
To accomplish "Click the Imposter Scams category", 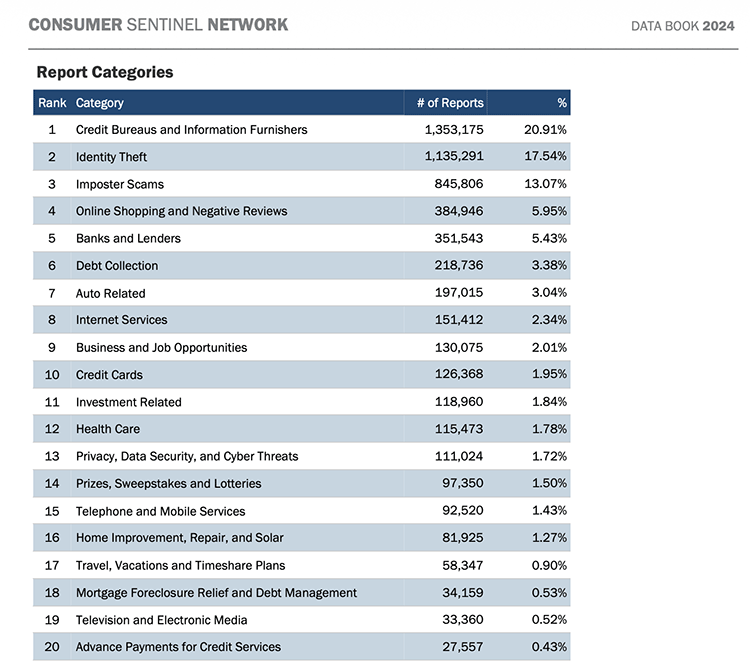I will [x=119, y=184].
